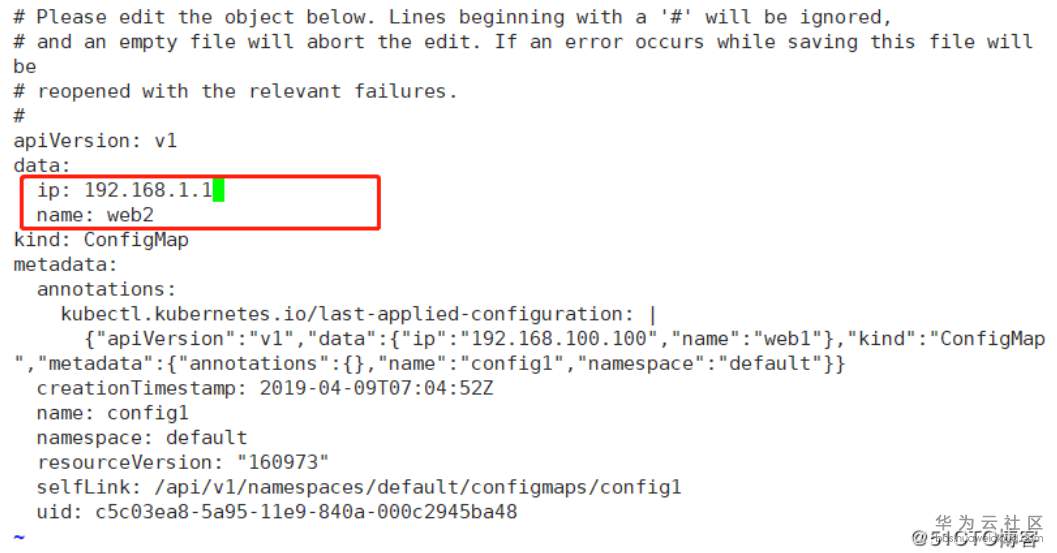Click the name: config1 line

(112, 413)
